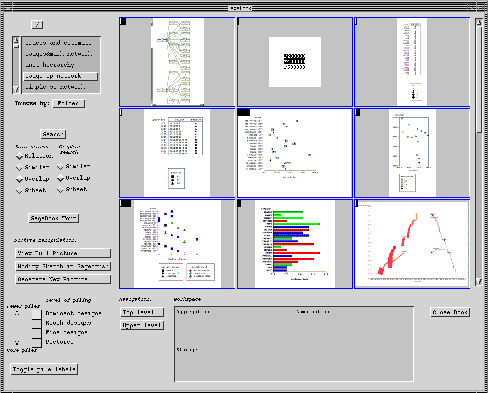Select the highlighted row in the list box
The height and width of the screenshot is (393, 488).
[x=61, y=76]
